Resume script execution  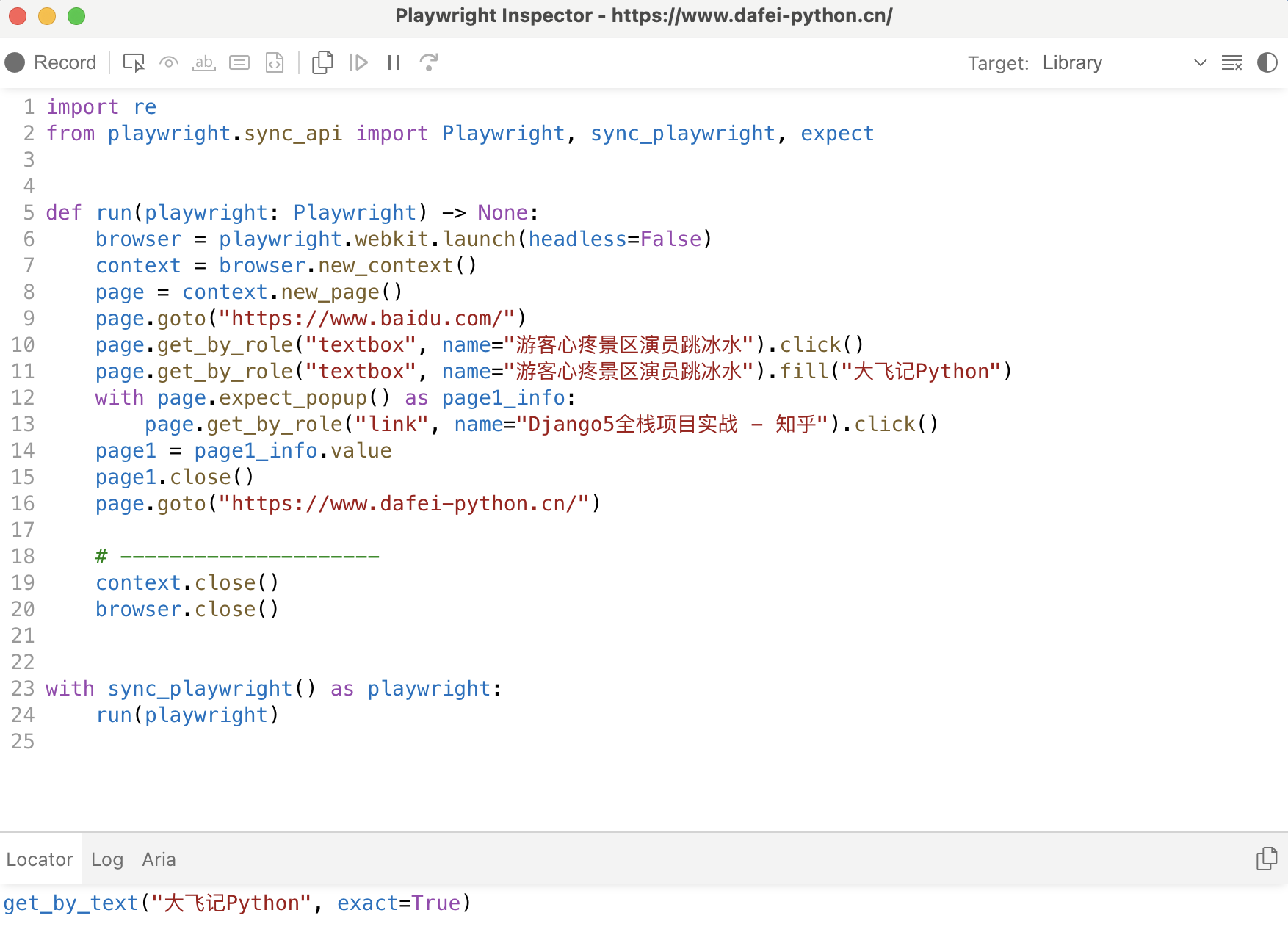(x=358, y=62)
